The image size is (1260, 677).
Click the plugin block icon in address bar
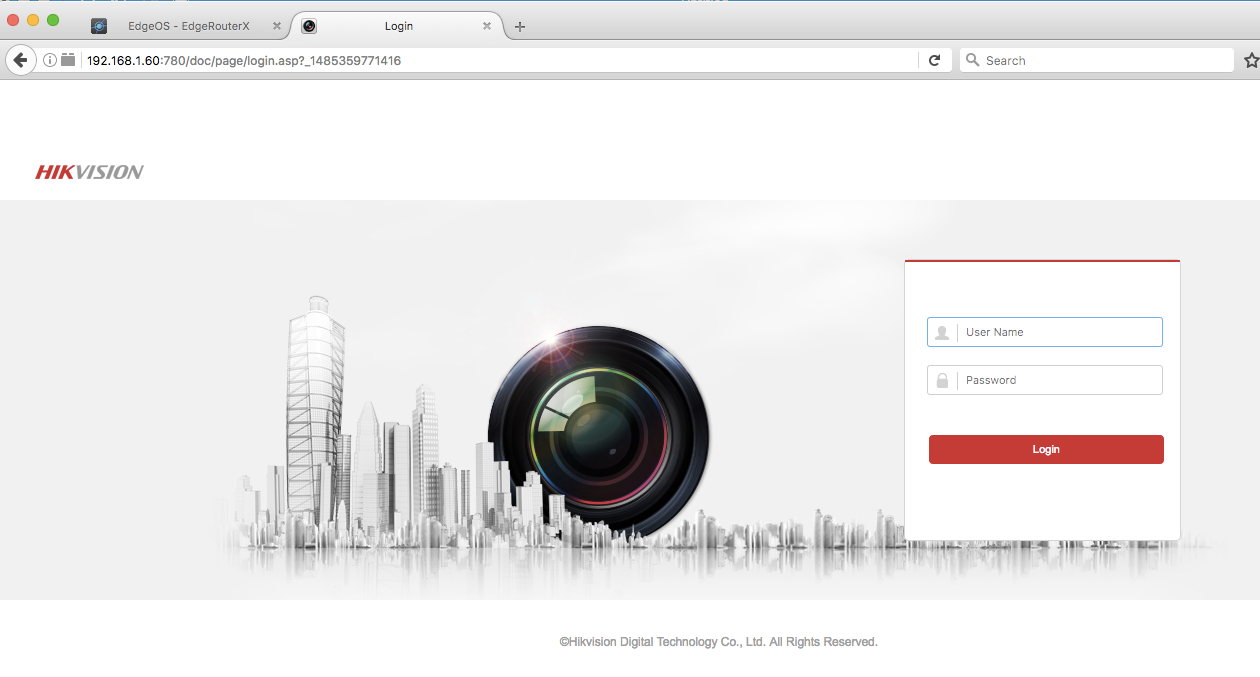68,60
